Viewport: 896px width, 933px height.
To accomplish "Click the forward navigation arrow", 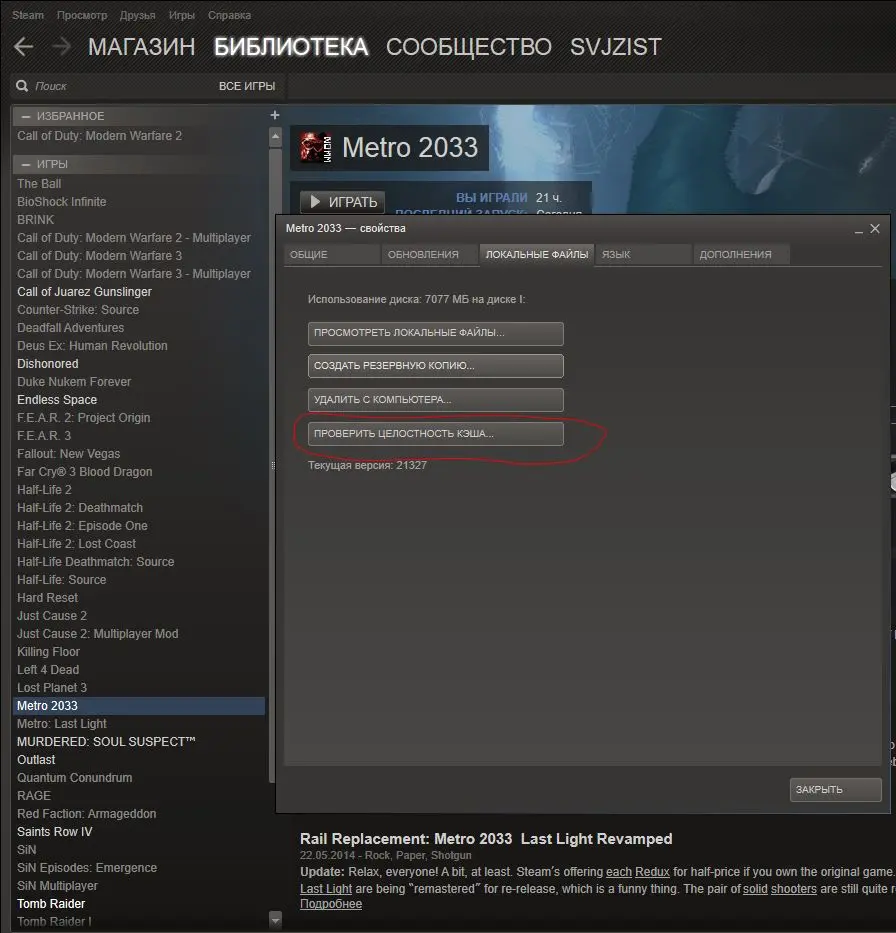I will (x=61, y=46).
